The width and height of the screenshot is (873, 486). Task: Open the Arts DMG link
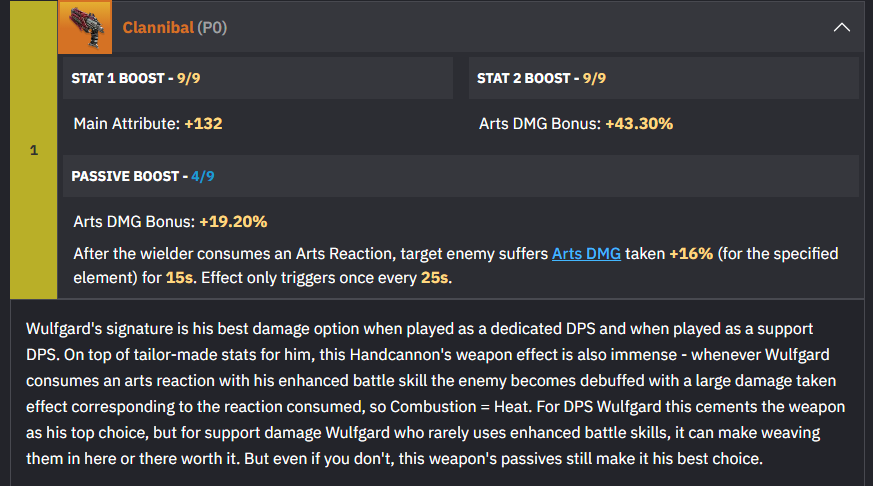point(586,254)
